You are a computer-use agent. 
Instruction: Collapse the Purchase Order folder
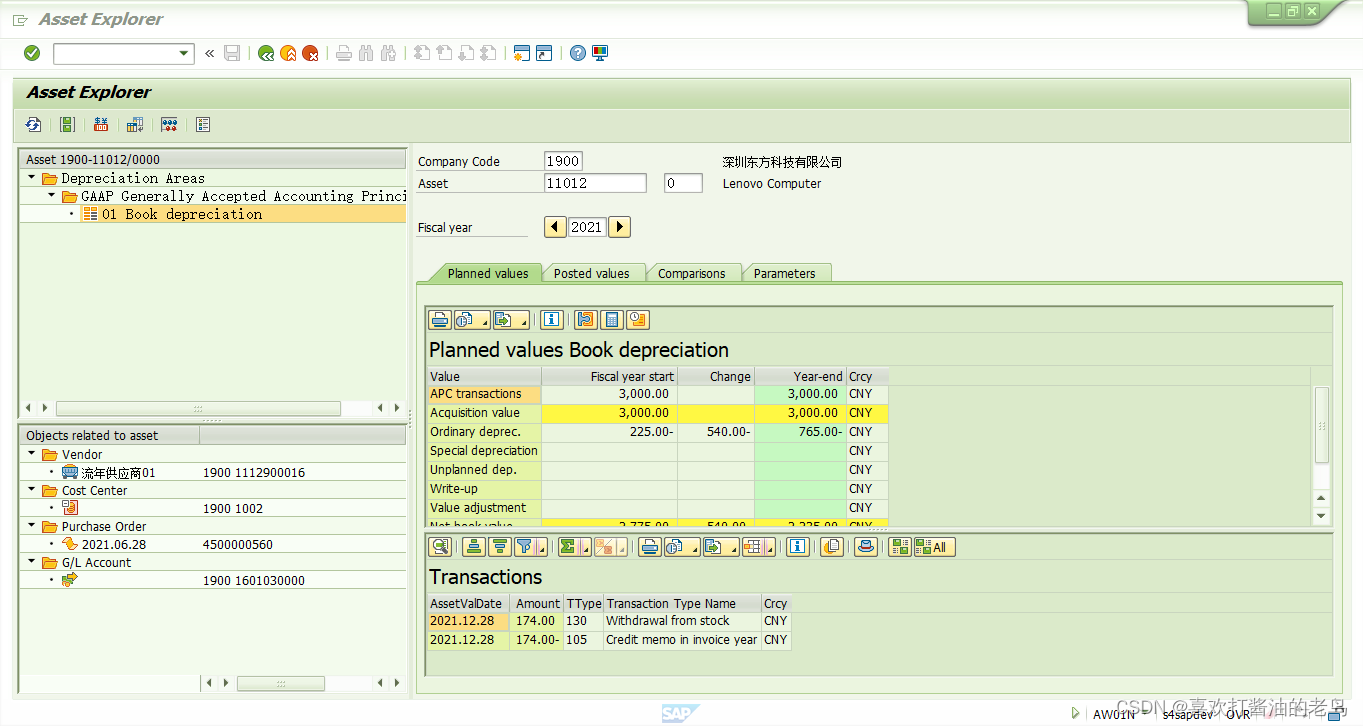[x=31, y=526]
